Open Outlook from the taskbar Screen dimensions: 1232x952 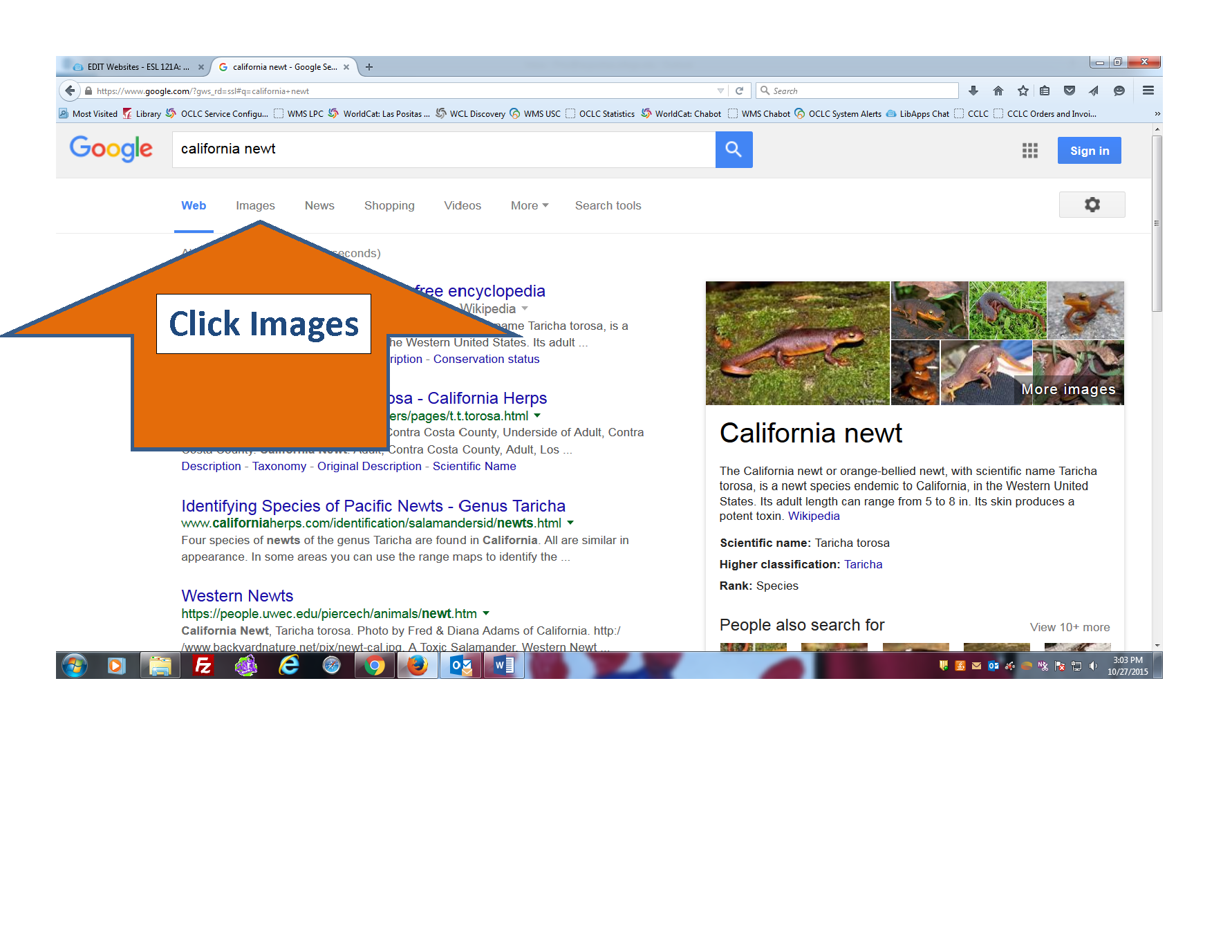tap(461, 666)
